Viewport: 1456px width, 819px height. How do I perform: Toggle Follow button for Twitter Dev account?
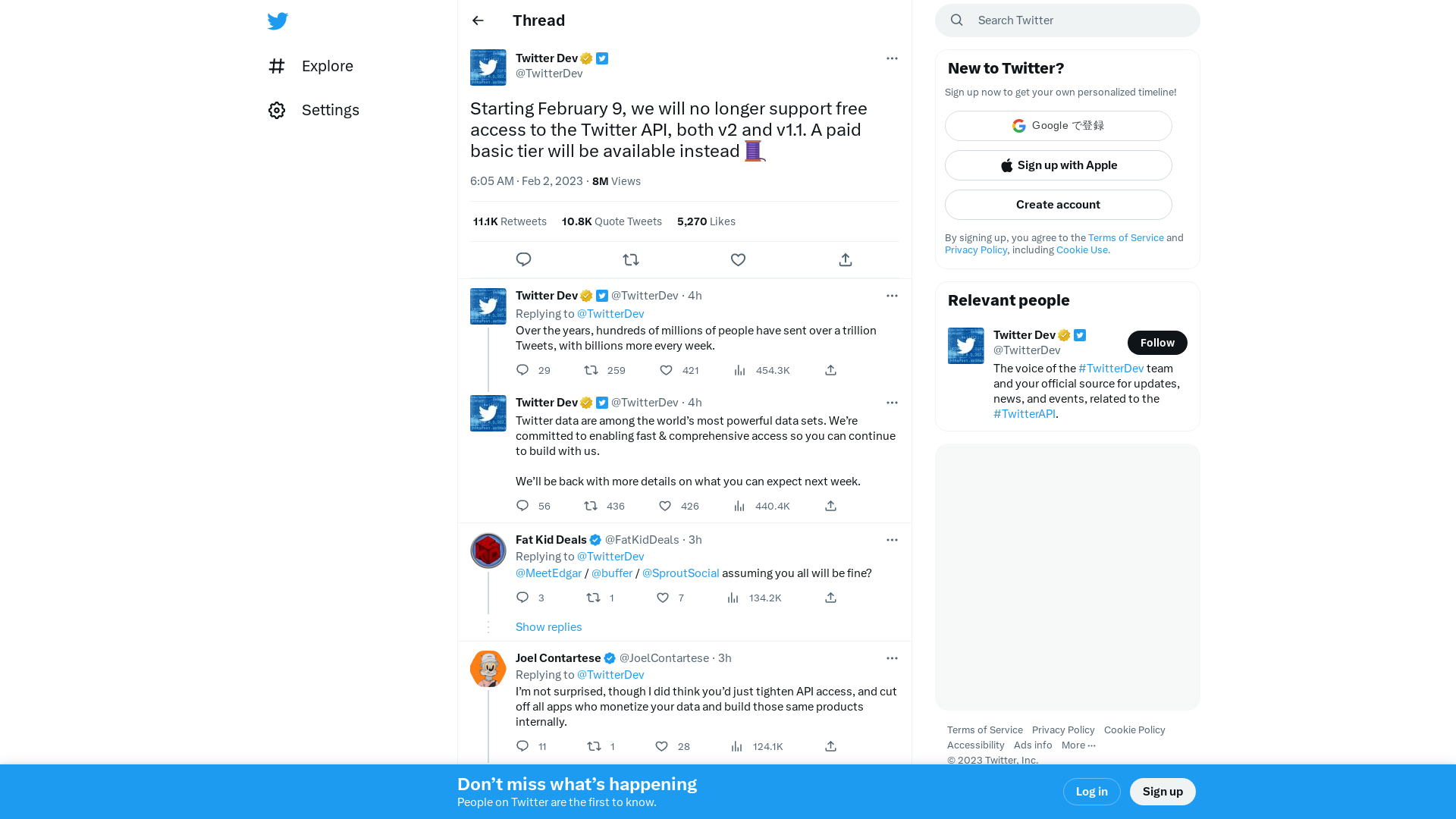click(1157, 342)
